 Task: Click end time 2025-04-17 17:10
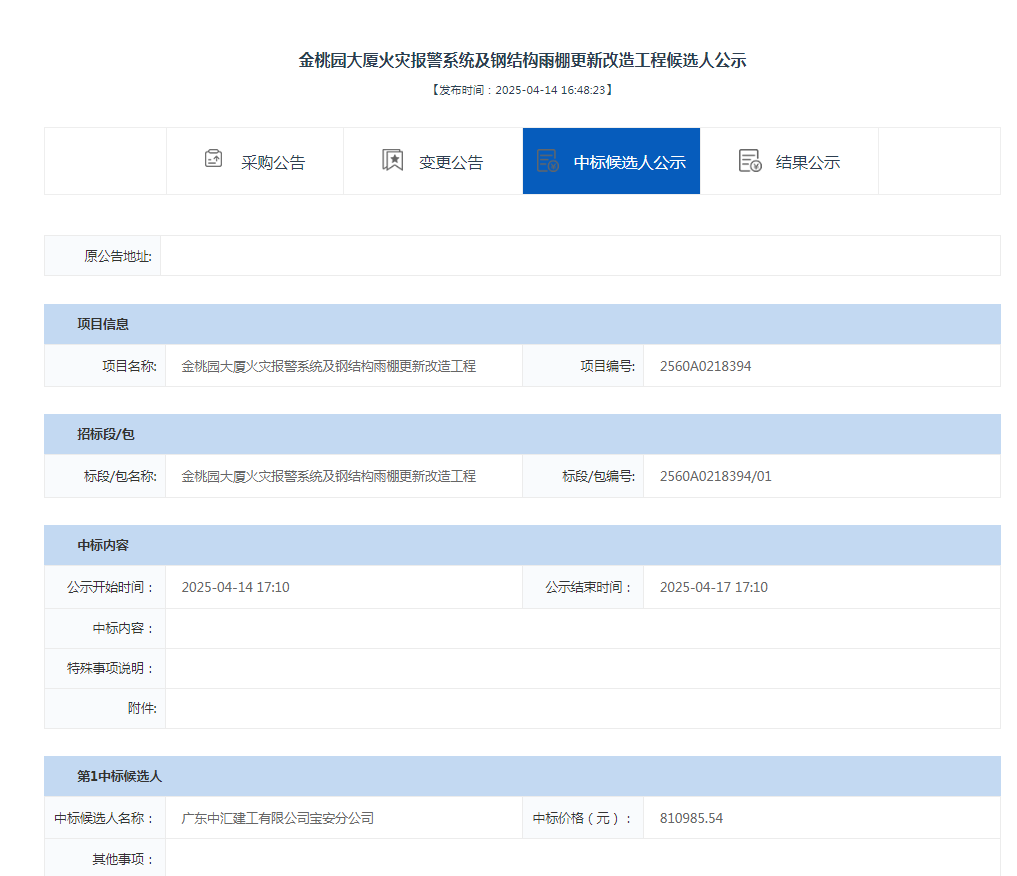[x=713, y=587]
